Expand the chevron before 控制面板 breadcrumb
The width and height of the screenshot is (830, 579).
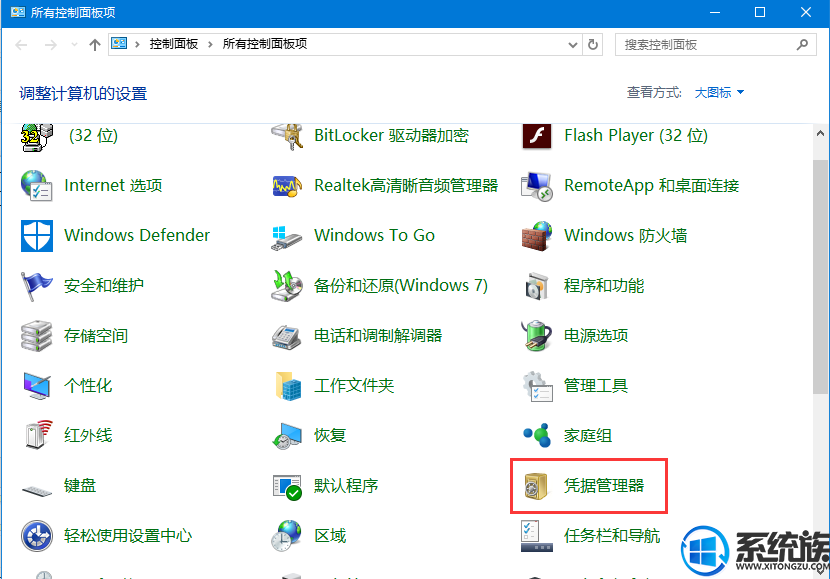pyautogui.click(x=137, y=44)
